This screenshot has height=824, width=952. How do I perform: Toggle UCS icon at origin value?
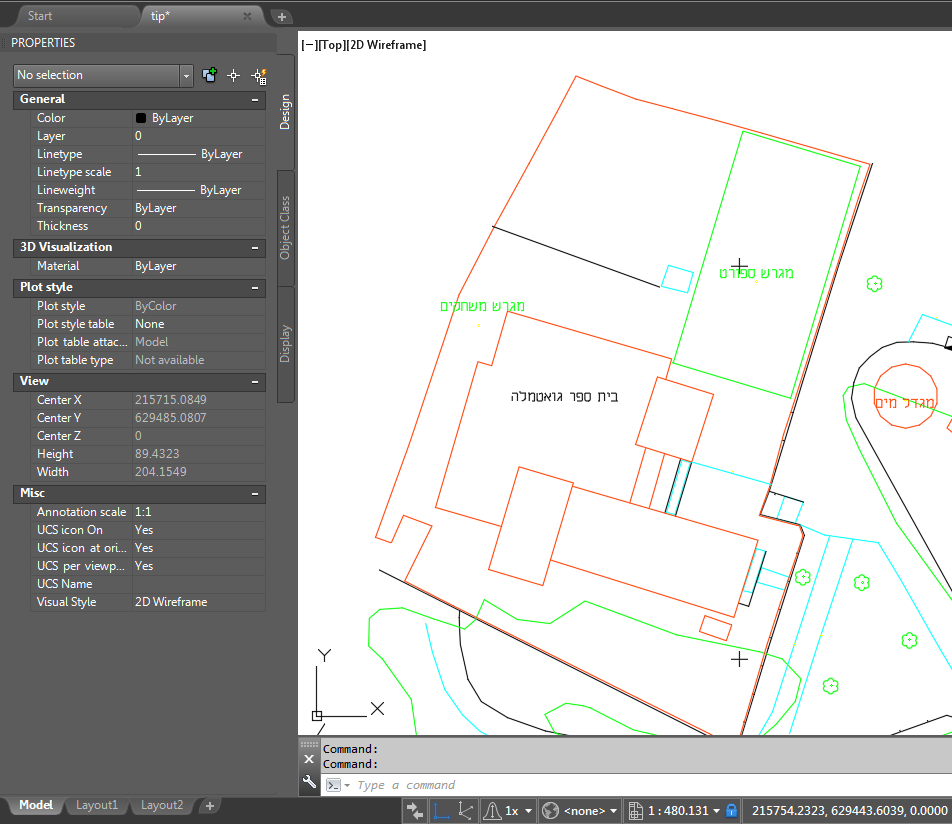tap(199, 548)
